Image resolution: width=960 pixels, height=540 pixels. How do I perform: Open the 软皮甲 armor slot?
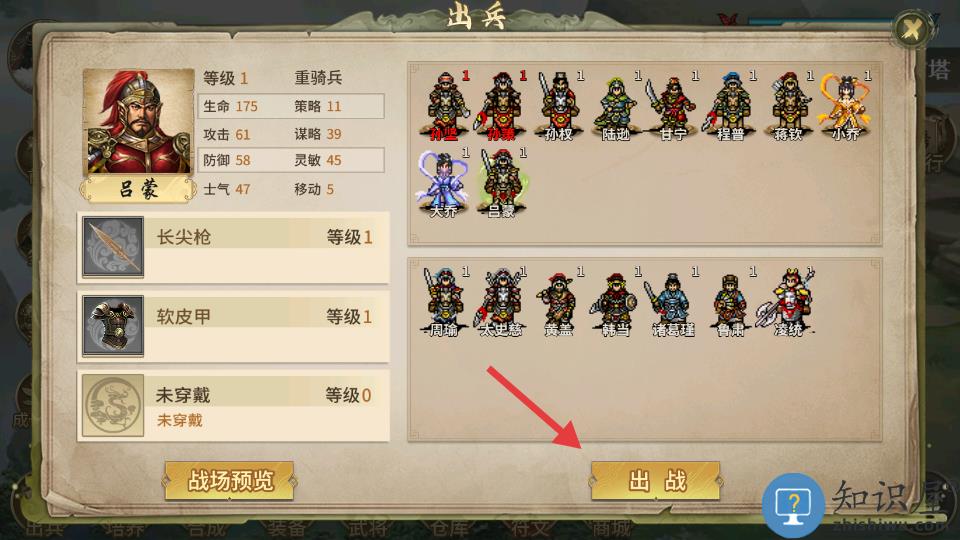pyautogui.click(x=233, y=326)
